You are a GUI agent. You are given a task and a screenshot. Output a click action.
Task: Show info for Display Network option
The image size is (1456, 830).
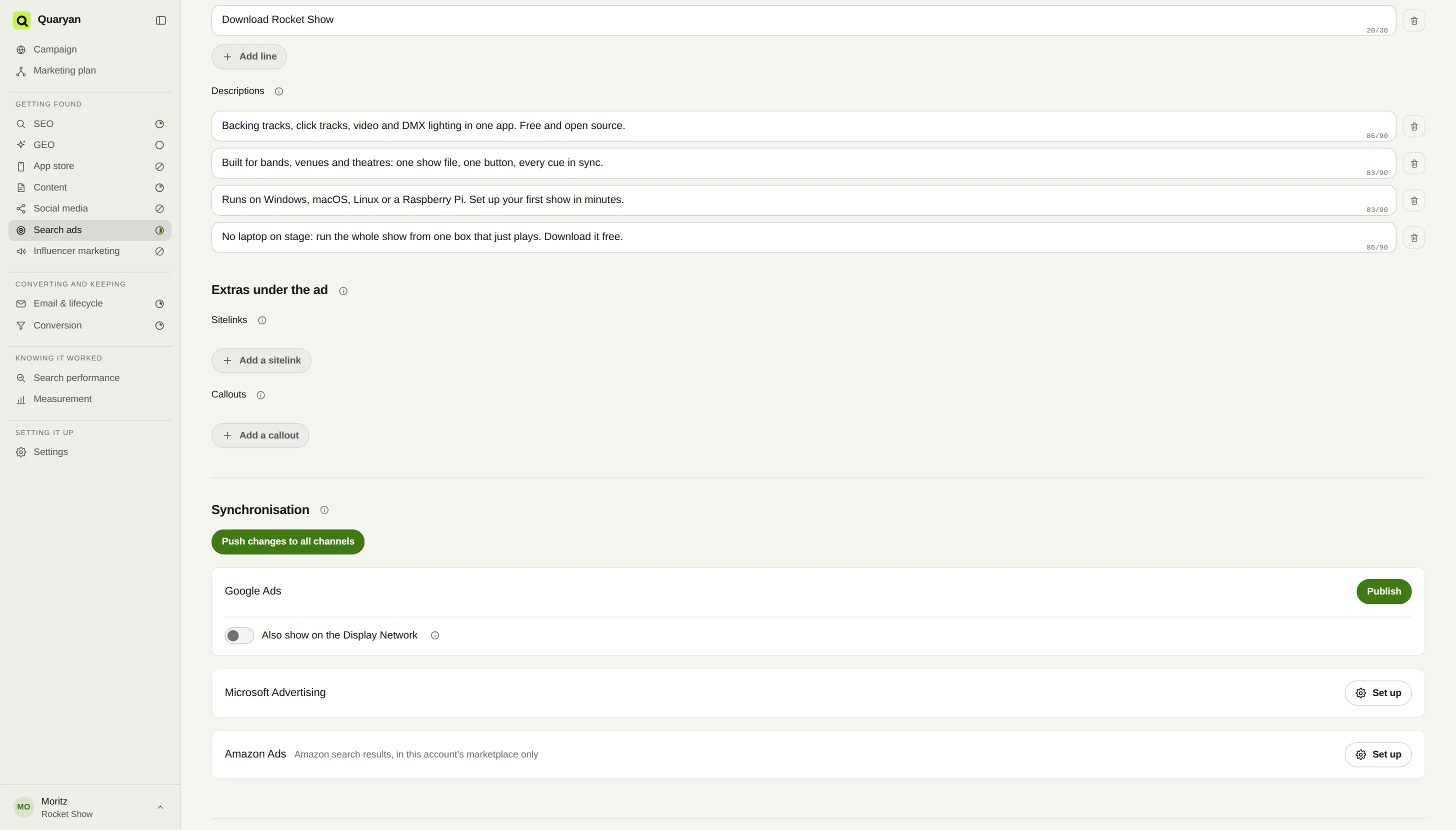(435, 635)
